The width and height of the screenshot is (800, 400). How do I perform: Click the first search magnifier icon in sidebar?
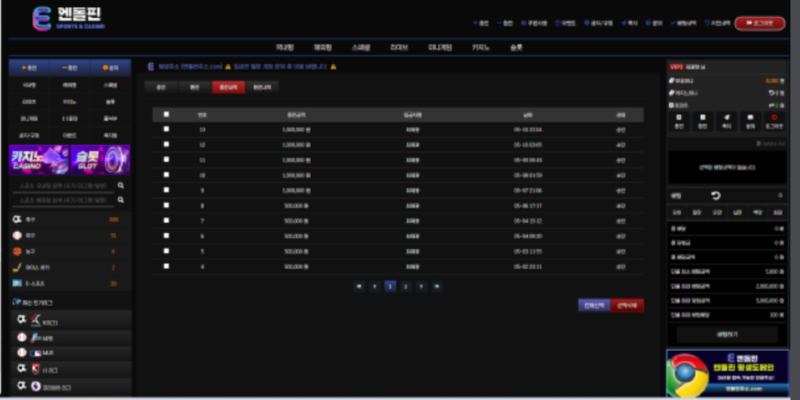click(x=121, y=185)
